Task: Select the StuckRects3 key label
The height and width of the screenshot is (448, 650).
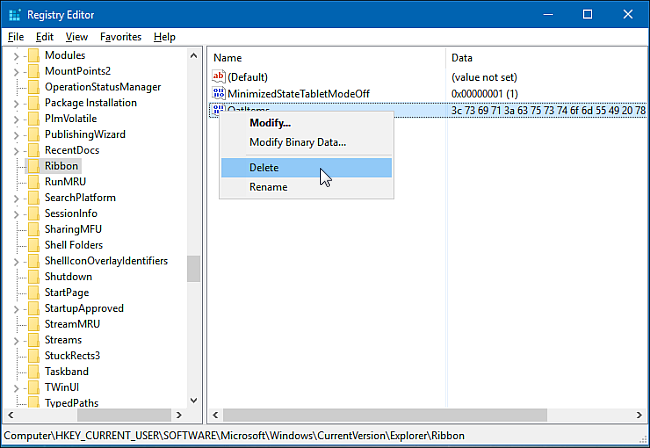Action: pos(73,356)
